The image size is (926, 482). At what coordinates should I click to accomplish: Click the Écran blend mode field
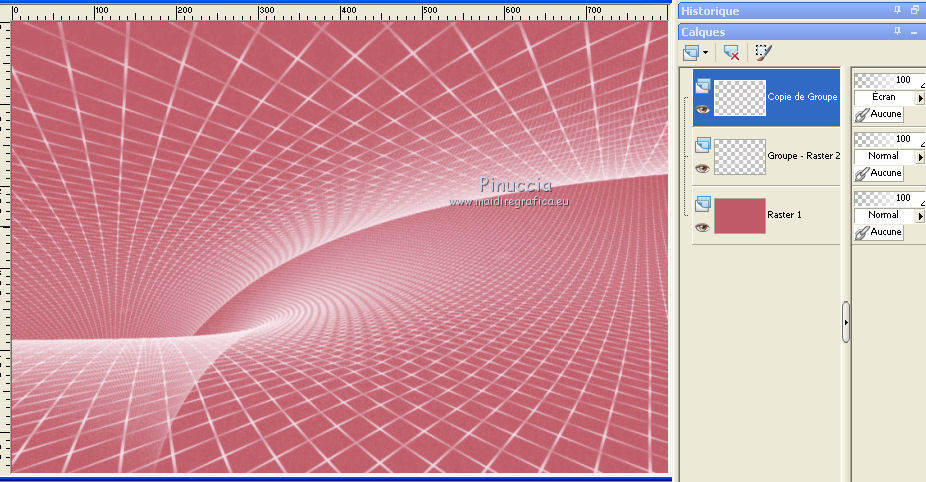(884, 97)
